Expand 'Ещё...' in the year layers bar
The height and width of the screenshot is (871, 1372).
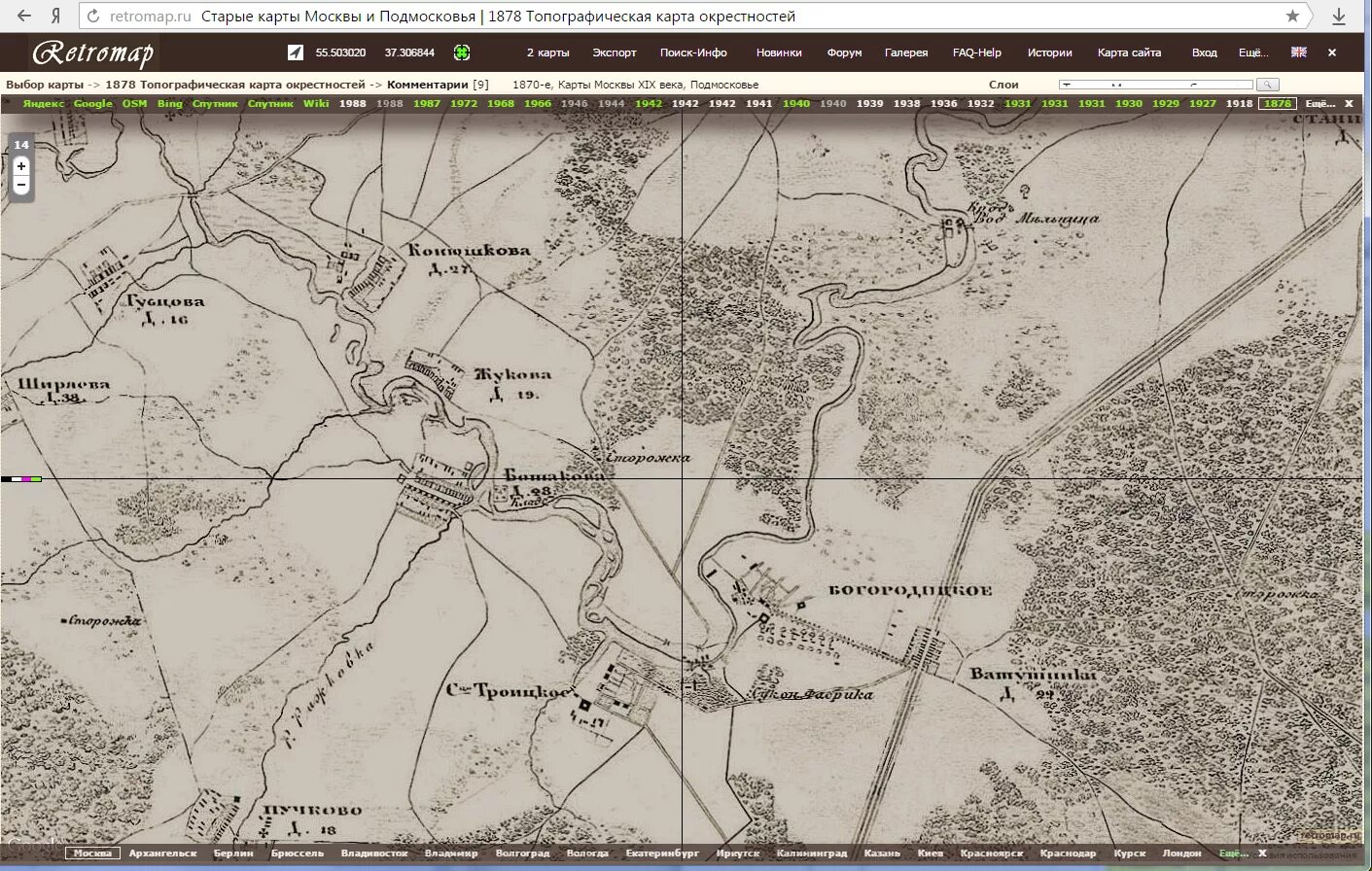1319,103
